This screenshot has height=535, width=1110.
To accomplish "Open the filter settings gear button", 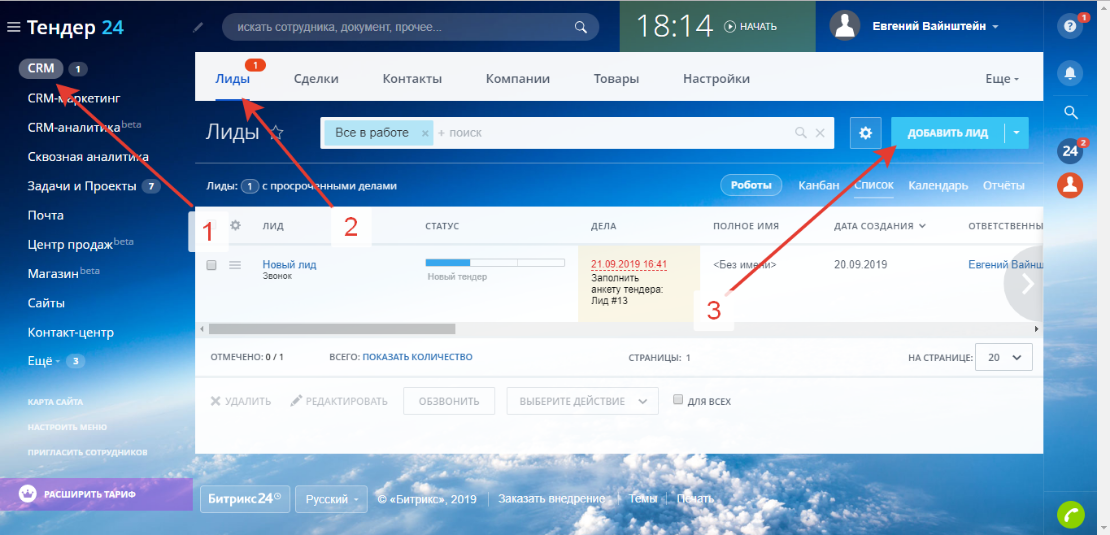I will 865,132.
